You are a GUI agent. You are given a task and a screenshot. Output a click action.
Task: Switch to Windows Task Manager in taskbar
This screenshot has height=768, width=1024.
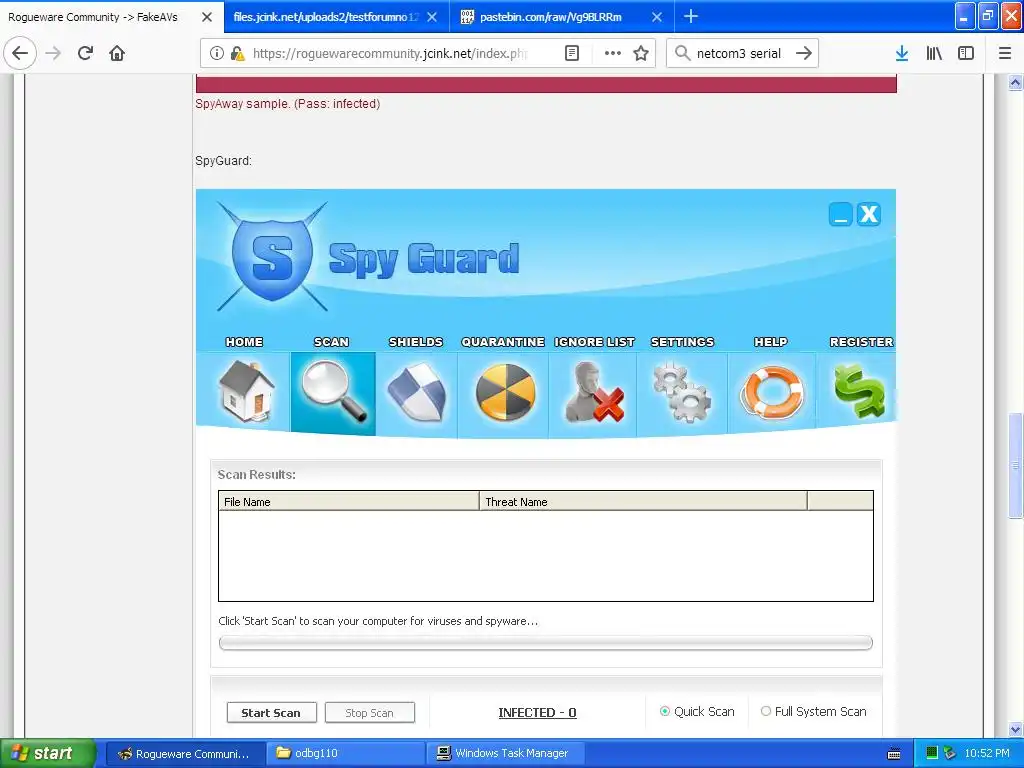coord(505,753)
